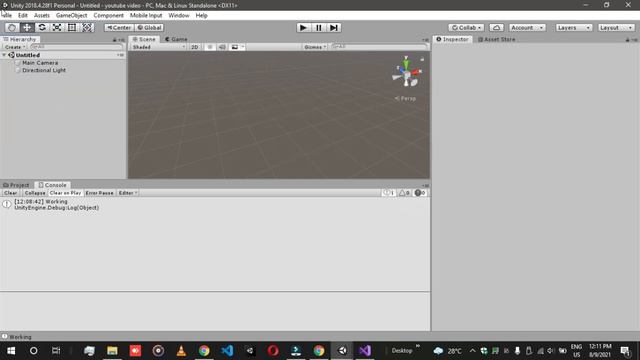Open the Component menu
This screenshot has width=640, height=360.
[x=108, y=16]
